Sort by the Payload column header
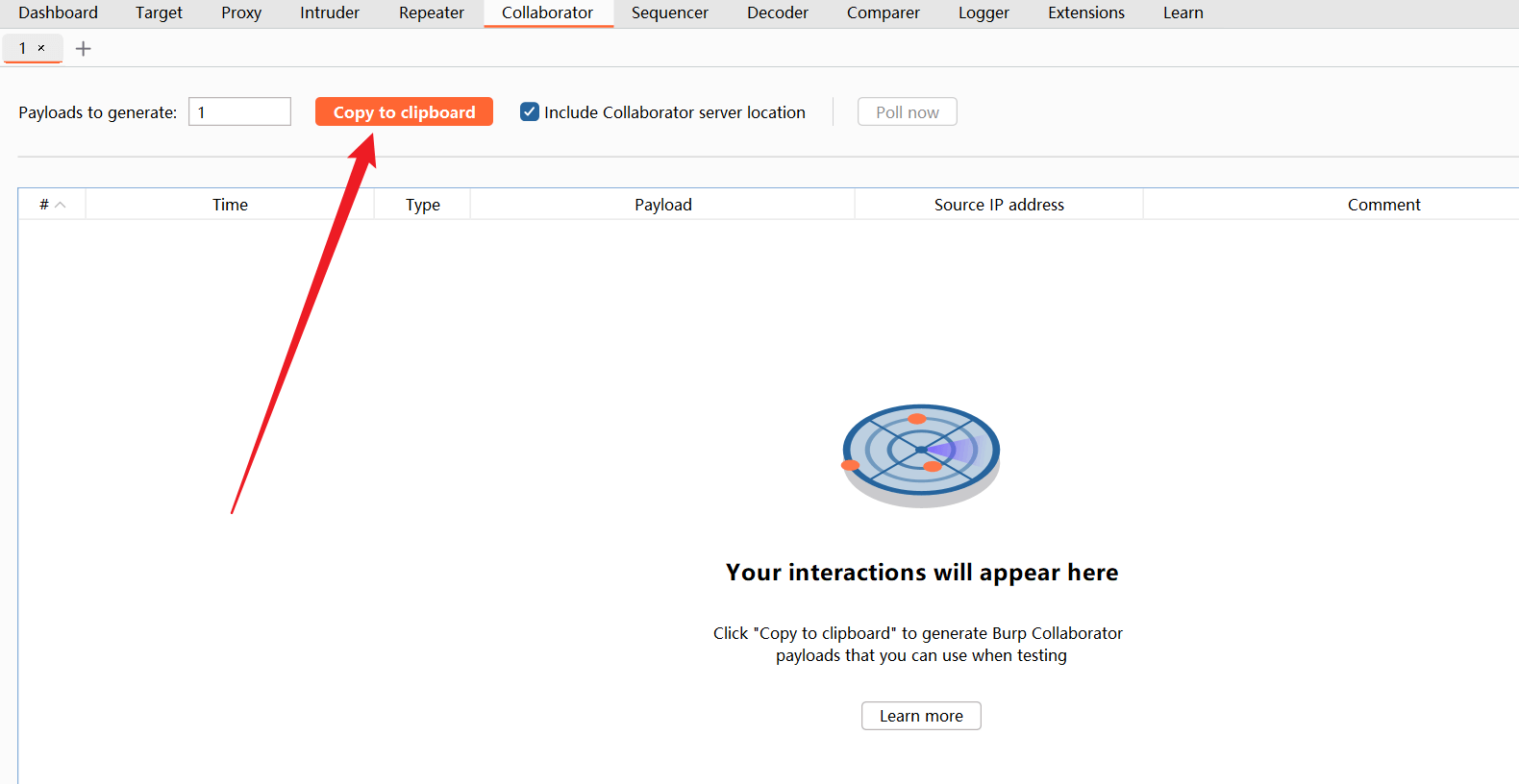The image size is (1519, 784). coord(662,205)
